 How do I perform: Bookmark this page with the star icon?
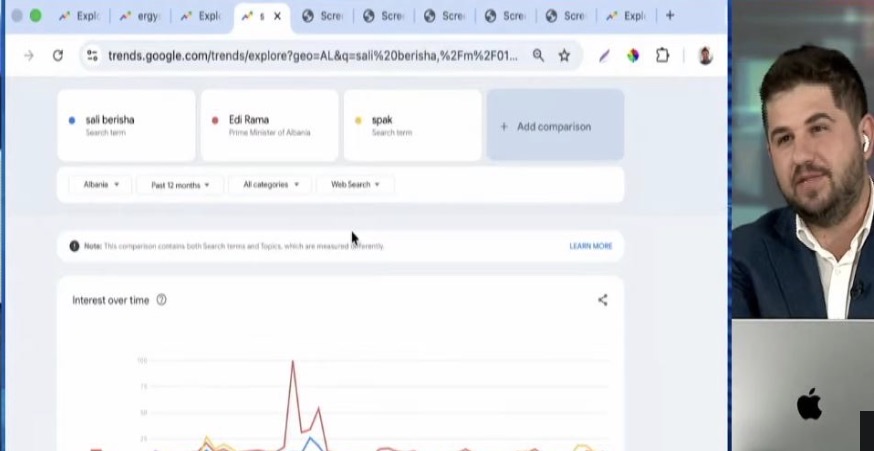(x=564, y=56)
